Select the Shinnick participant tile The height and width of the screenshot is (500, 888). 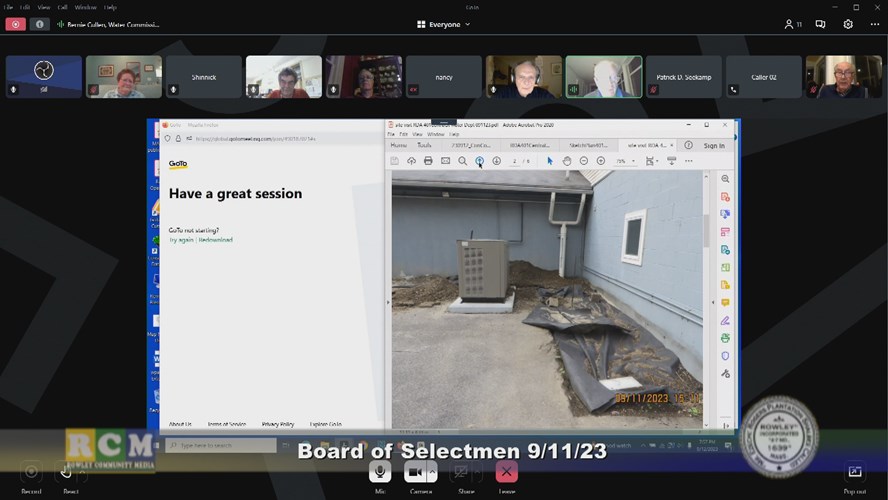[x=204, y=77]
